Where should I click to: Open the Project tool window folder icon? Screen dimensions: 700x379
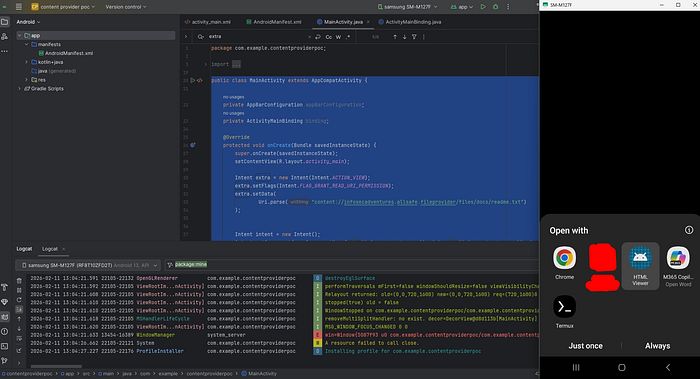tap(4, 22)
